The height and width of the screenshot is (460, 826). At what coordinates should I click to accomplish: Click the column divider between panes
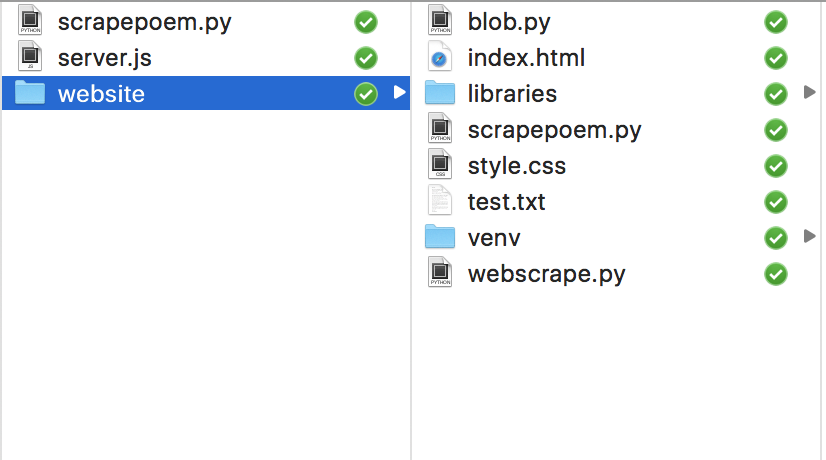tap(411, 230)
